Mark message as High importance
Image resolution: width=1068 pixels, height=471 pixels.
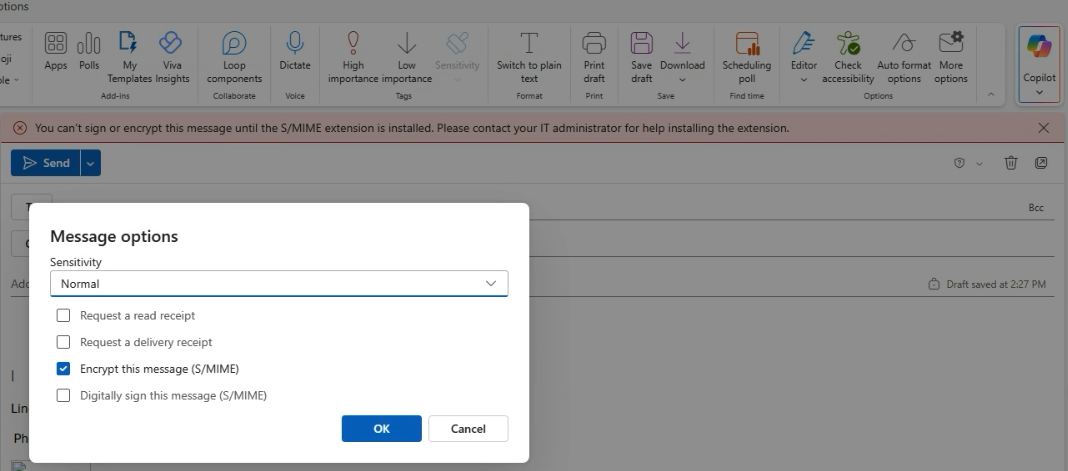[353, 56]
